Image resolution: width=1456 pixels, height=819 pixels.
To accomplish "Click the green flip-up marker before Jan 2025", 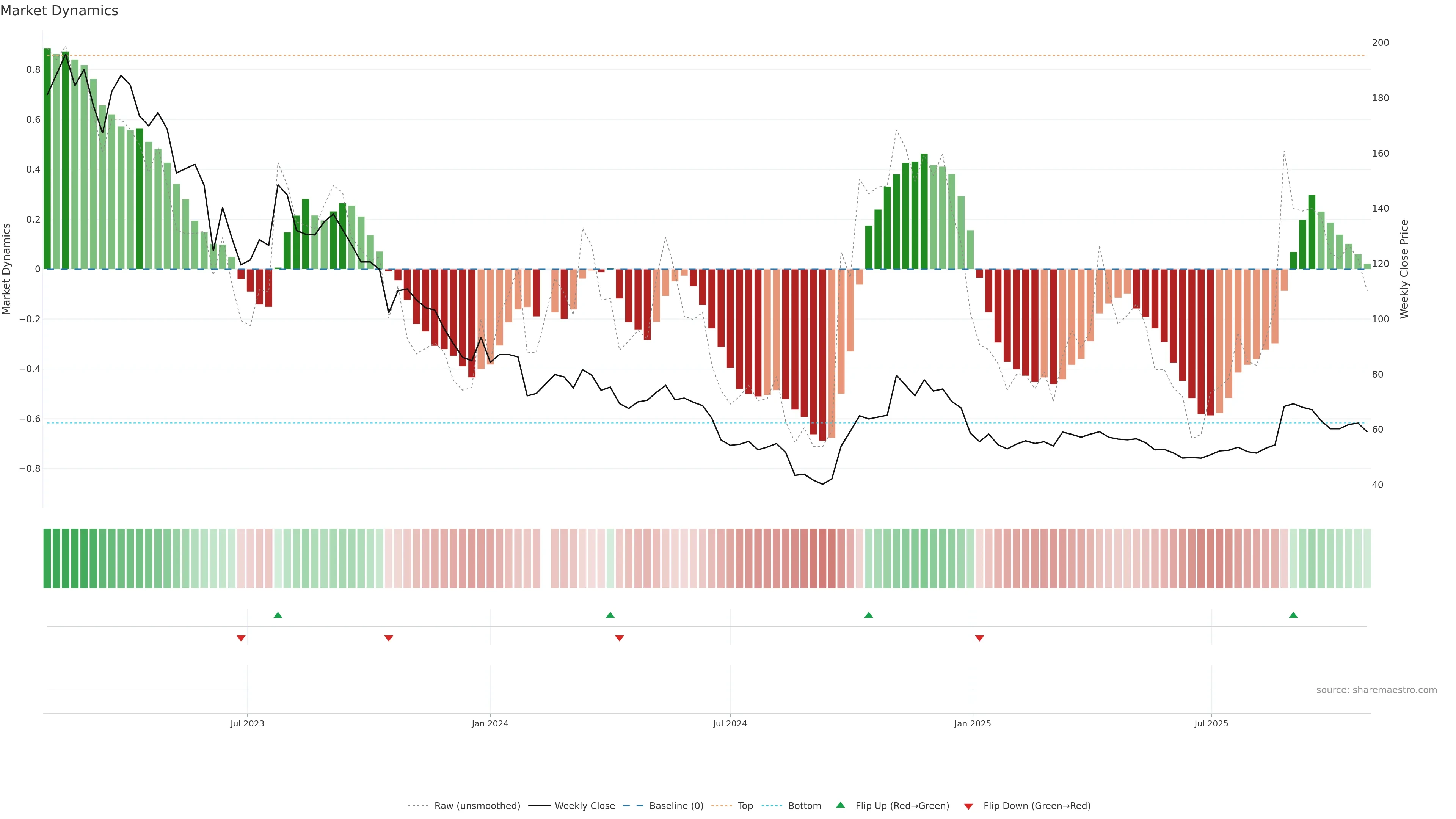I will pos(869,615).
